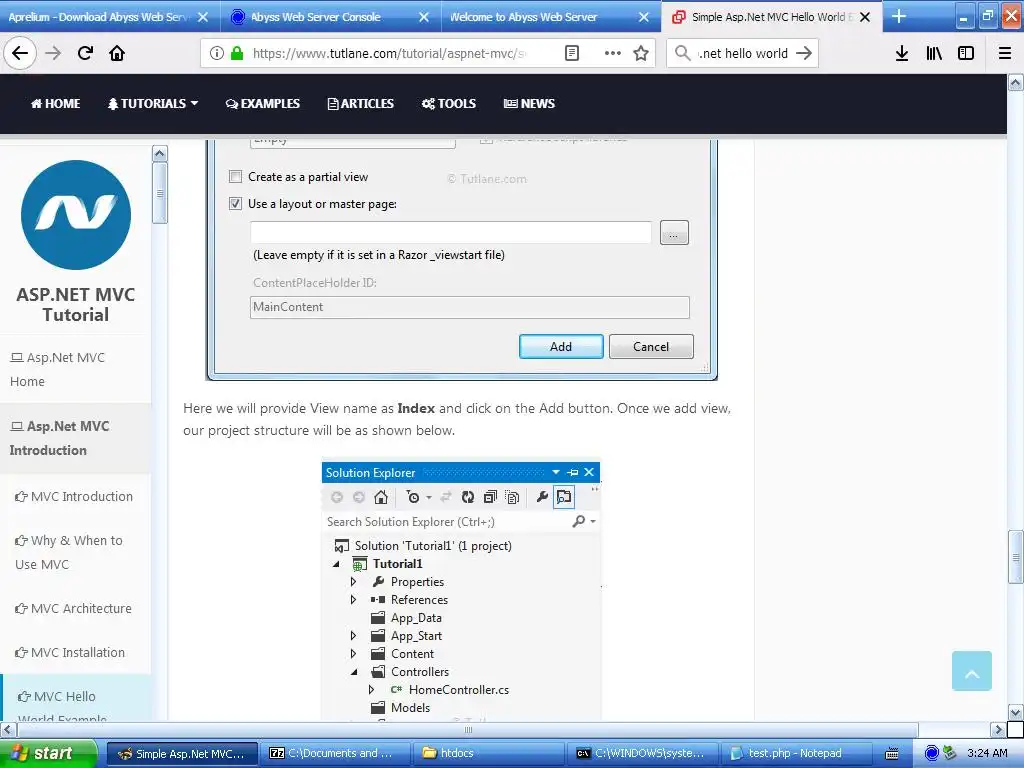Viewport: 1024px width, 768px height.
Task: Open the HOME navigation menu item
Action: point(56,103)
